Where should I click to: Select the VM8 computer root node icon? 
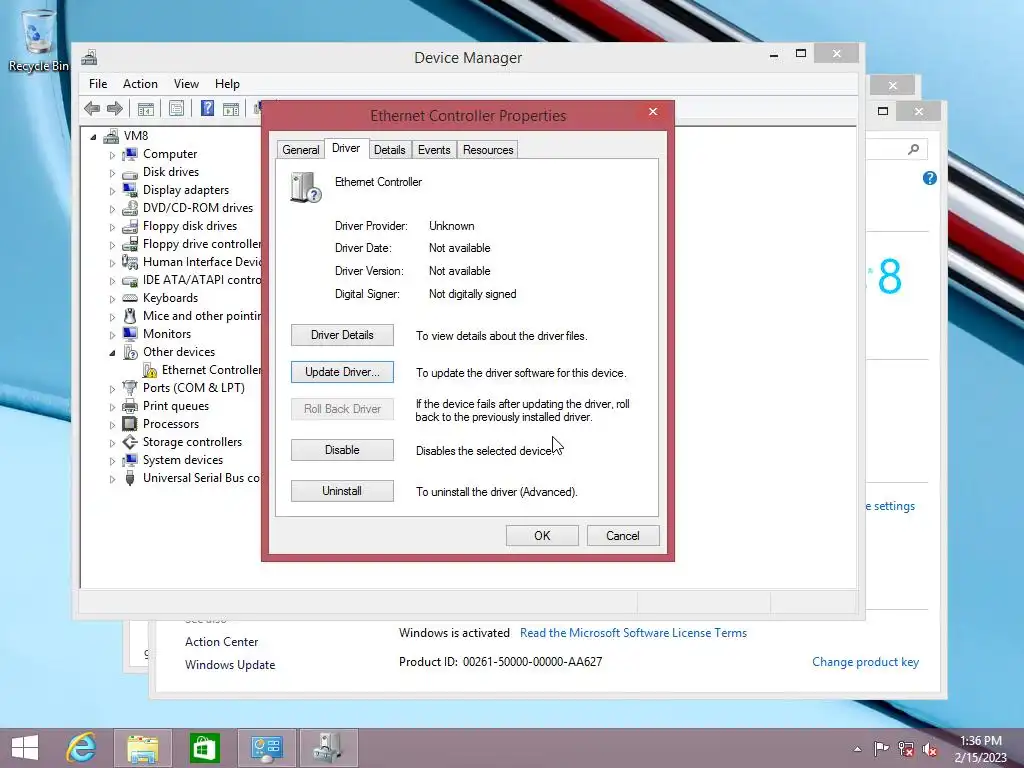pos(112,136)
